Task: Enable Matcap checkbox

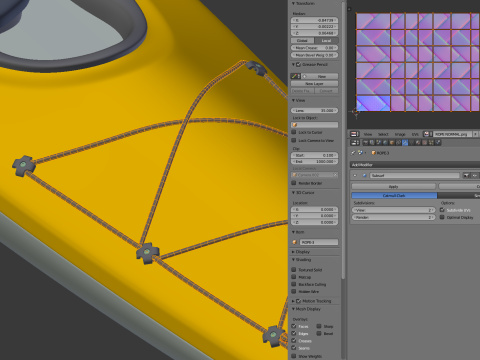Action: pos(294,277)
